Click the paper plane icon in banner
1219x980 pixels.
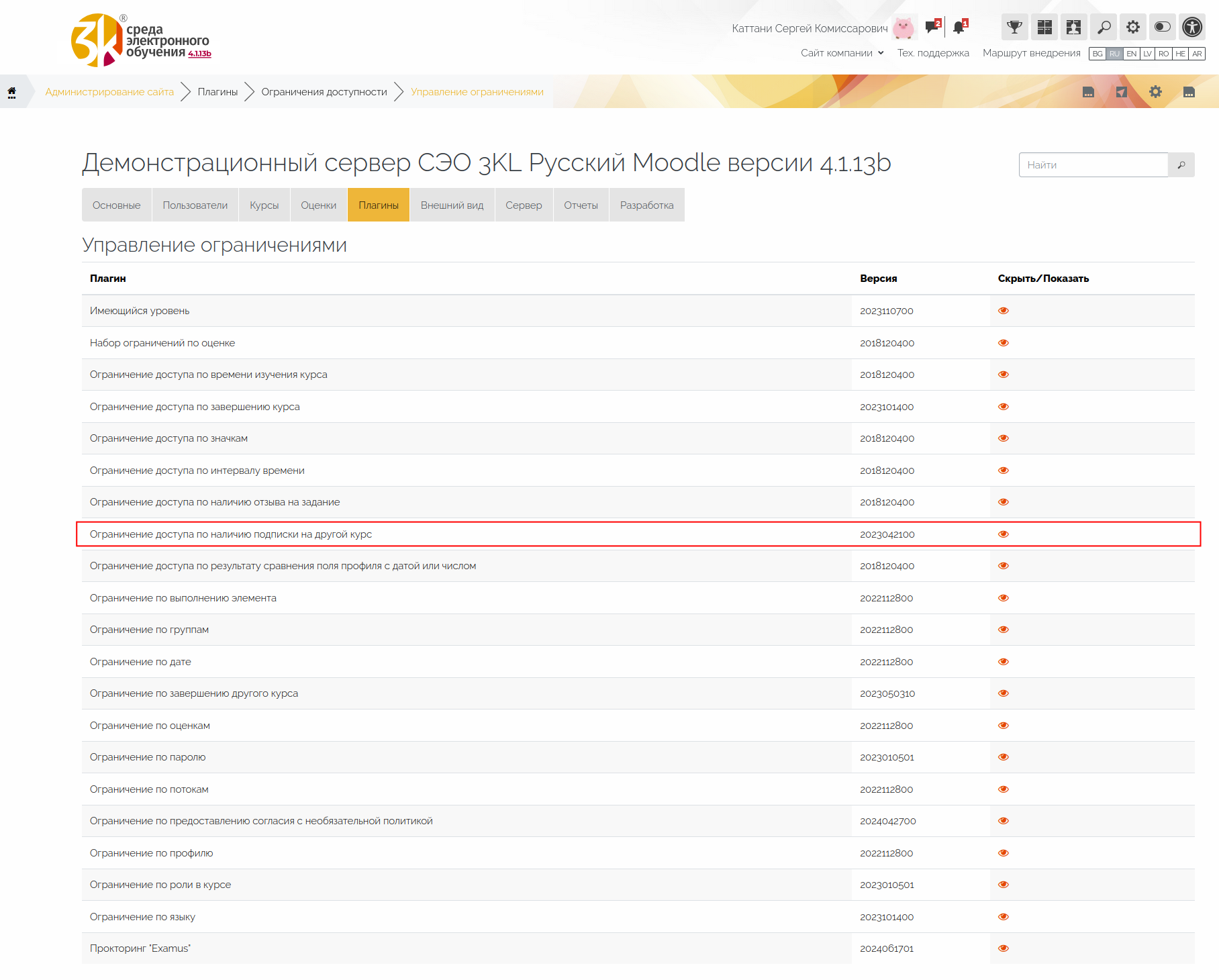1122,92
